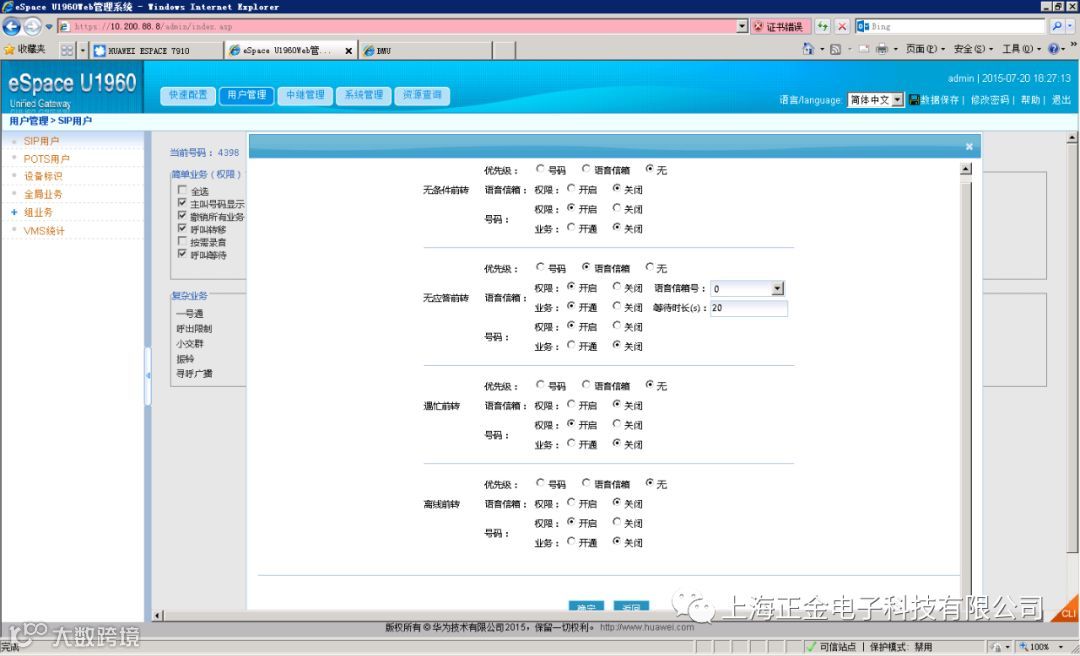Click the Bing search magnifier icon
The image size is (1080, 656).
click(x=1057, y=26)
